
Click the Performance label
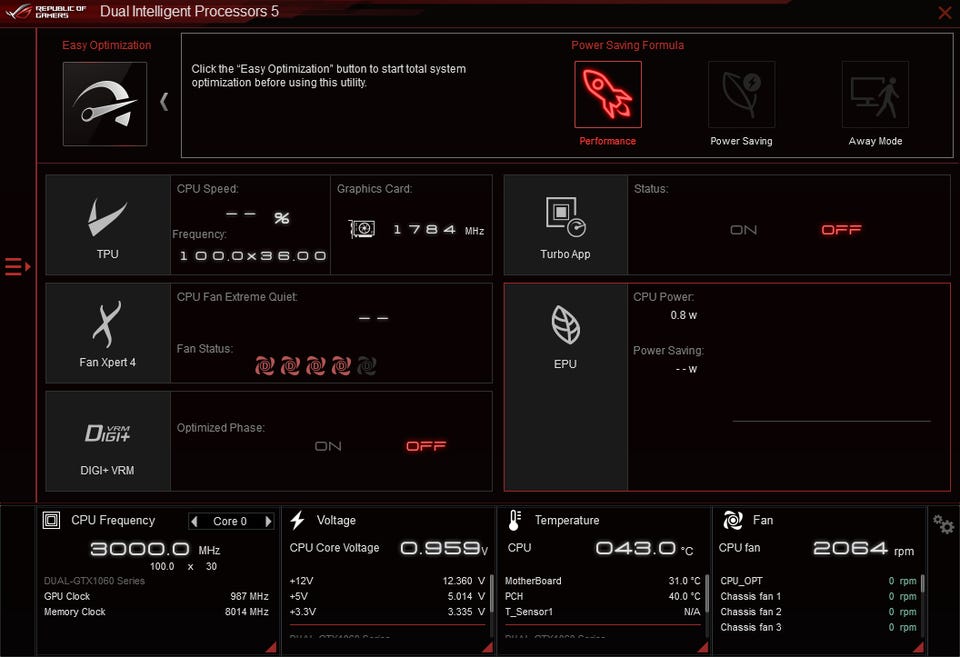[607, 141]
